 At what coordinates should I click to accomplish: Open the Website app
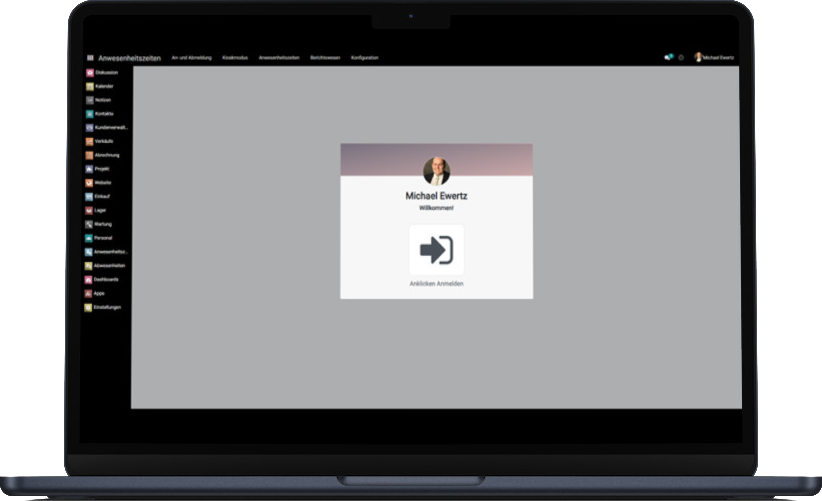(101, 183)
